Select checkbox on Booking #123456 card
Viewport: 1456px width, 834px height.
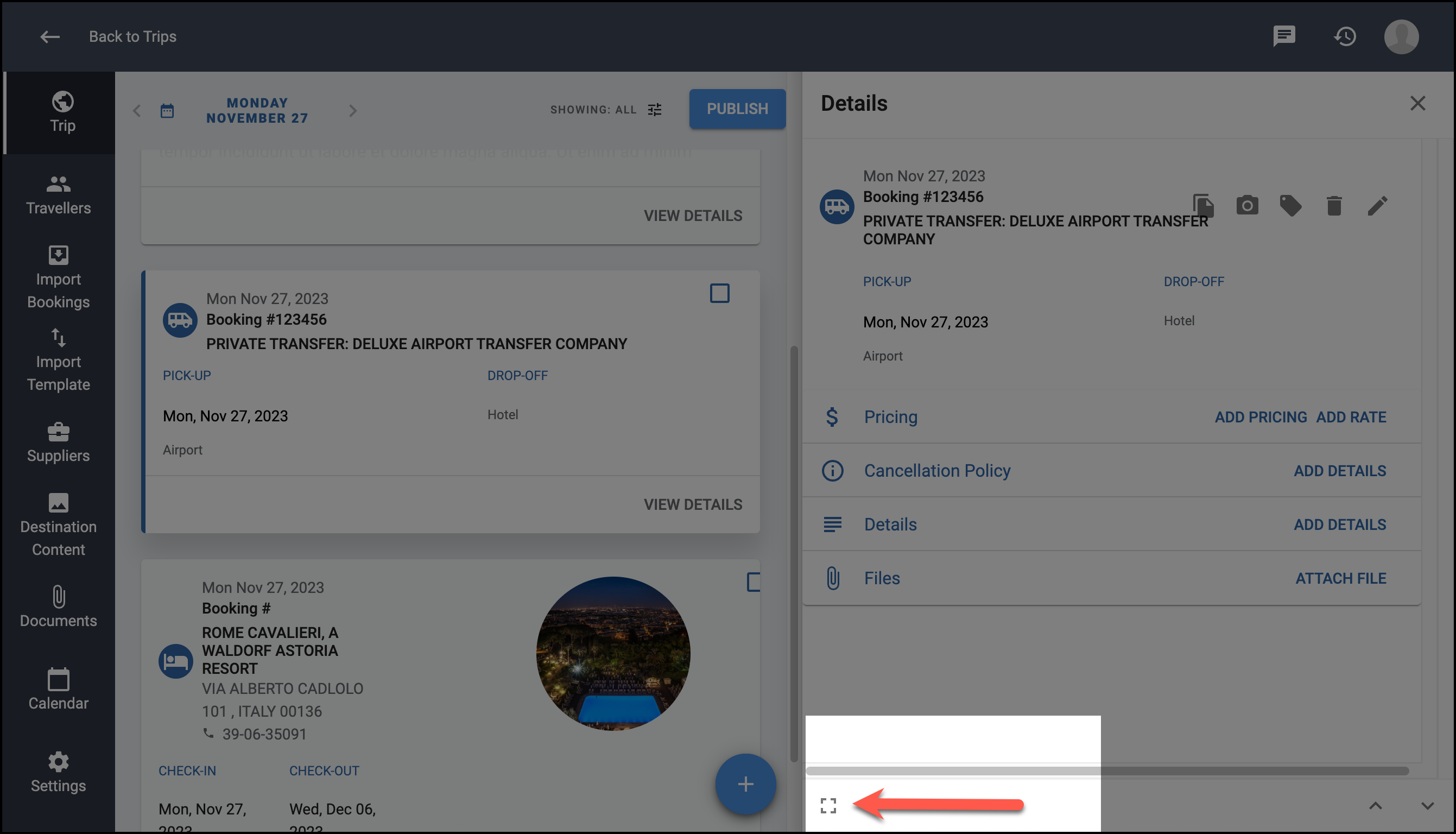720,293
